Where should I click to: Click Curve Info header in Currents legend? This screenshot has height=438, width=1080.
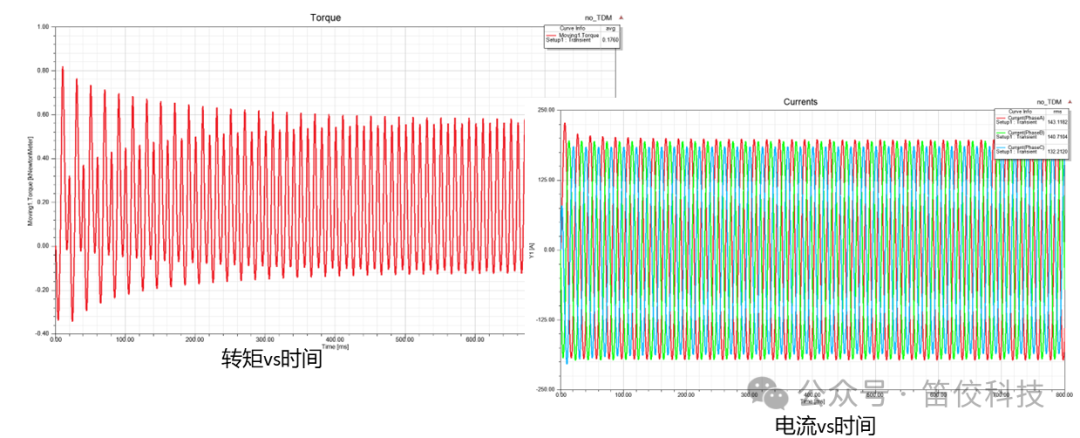click(x=1020, y=112)
